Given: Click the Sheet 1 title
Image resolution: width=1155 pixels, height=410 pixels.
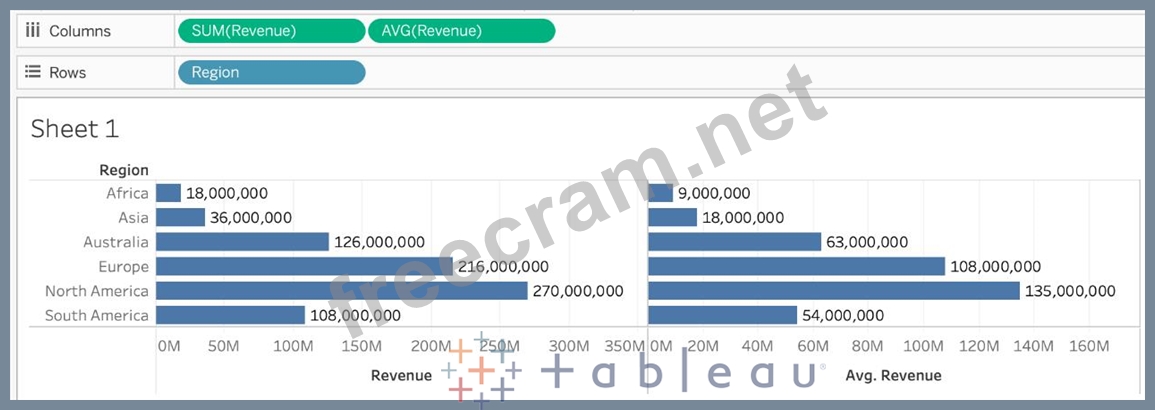Looking at the screenshot, I should pos(65,128).
